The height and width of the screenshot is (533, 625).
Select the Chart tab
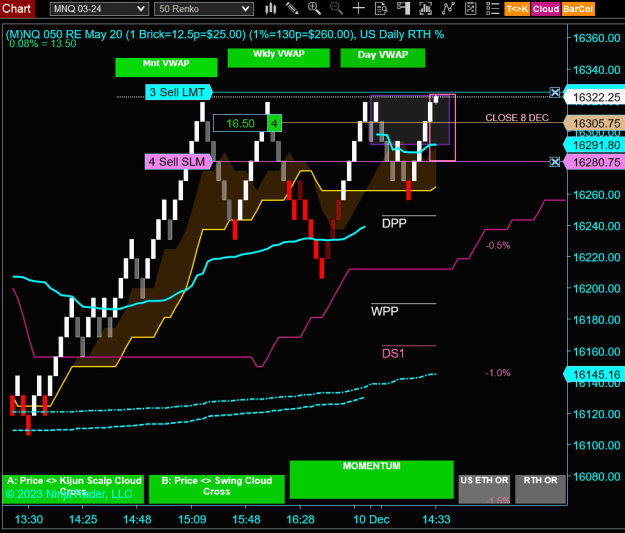coord(17,8)
